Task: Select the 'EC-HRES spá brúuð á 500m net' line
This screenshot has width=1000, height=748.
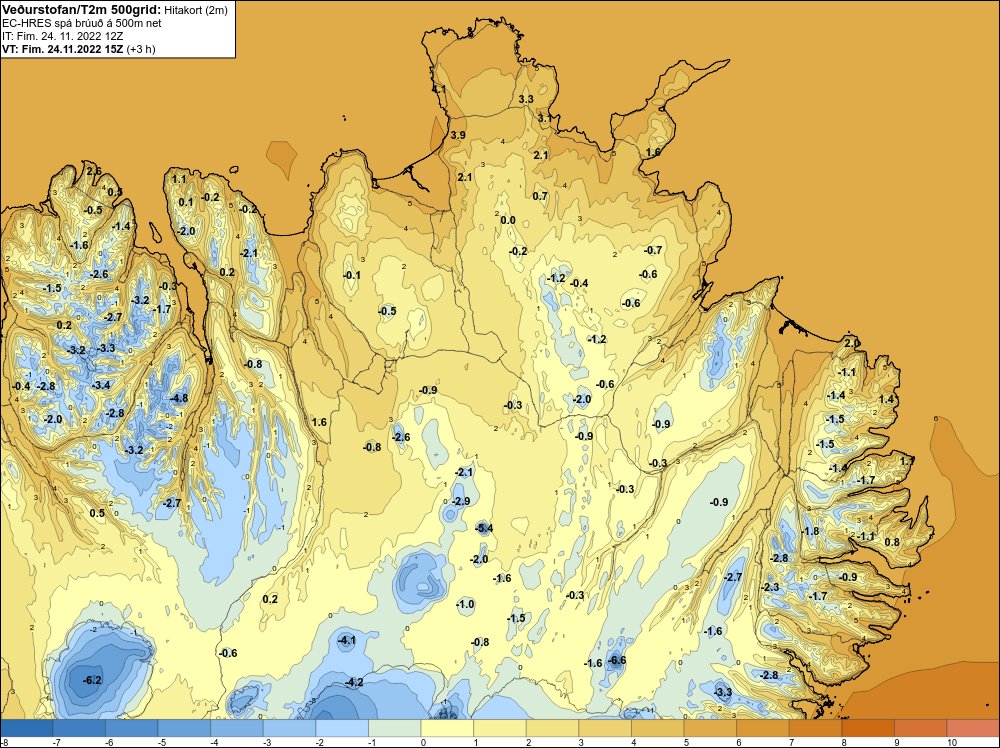Action: [x=82, y=23]
